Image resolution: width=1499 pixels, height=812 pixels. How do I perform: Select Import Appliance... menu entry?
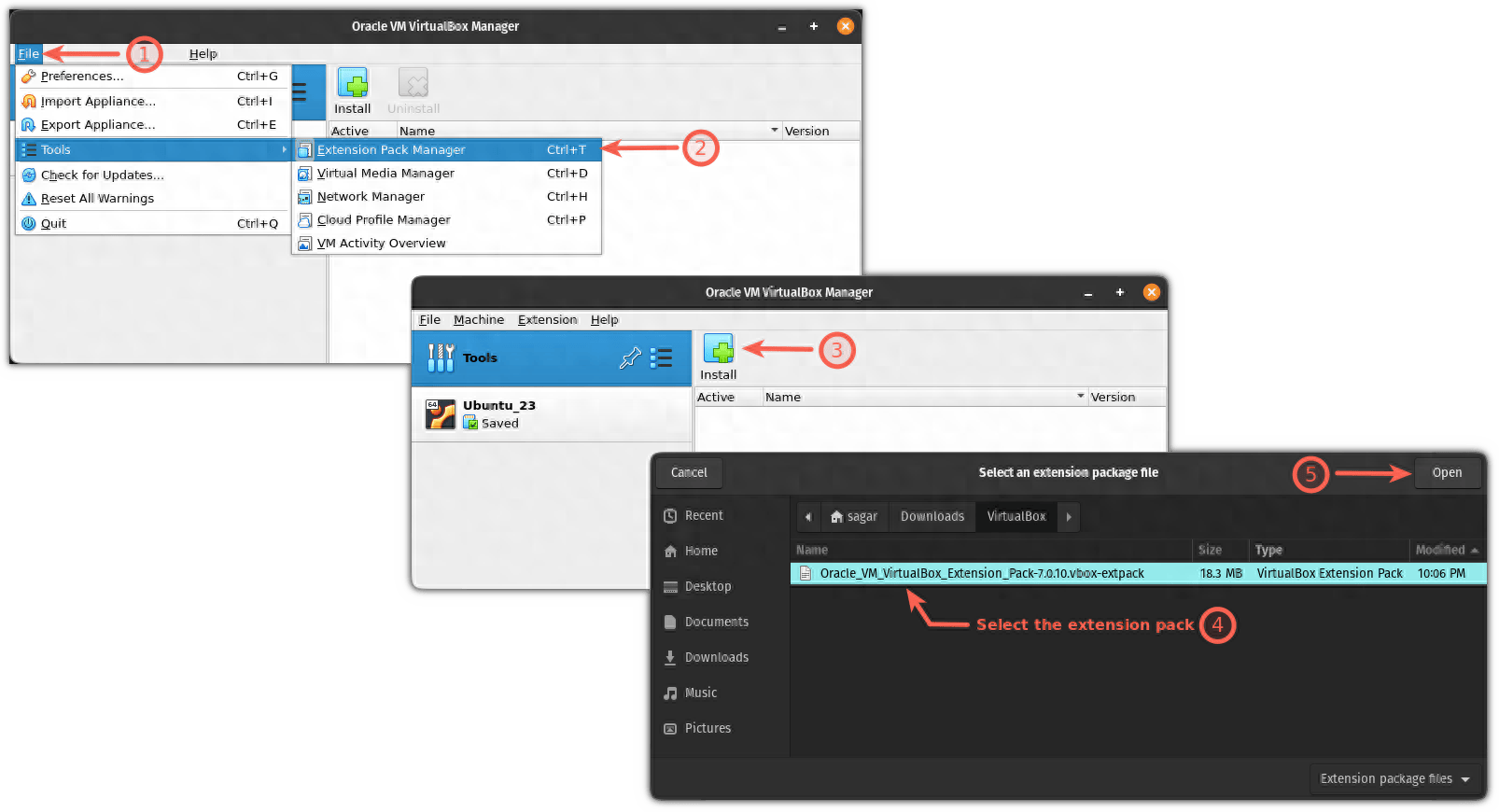[154, 101]
